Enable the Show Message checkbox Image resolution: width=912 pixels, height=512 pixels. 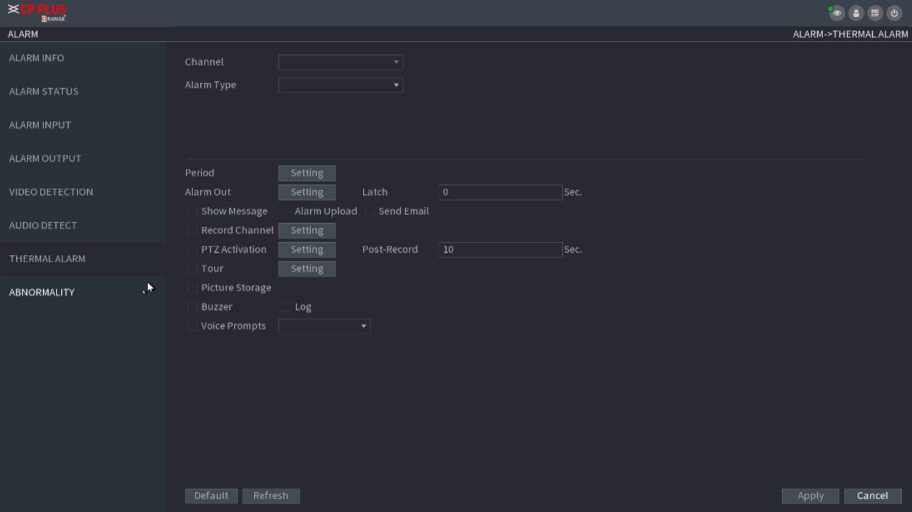pyautogui.click(x=192, y=212)
